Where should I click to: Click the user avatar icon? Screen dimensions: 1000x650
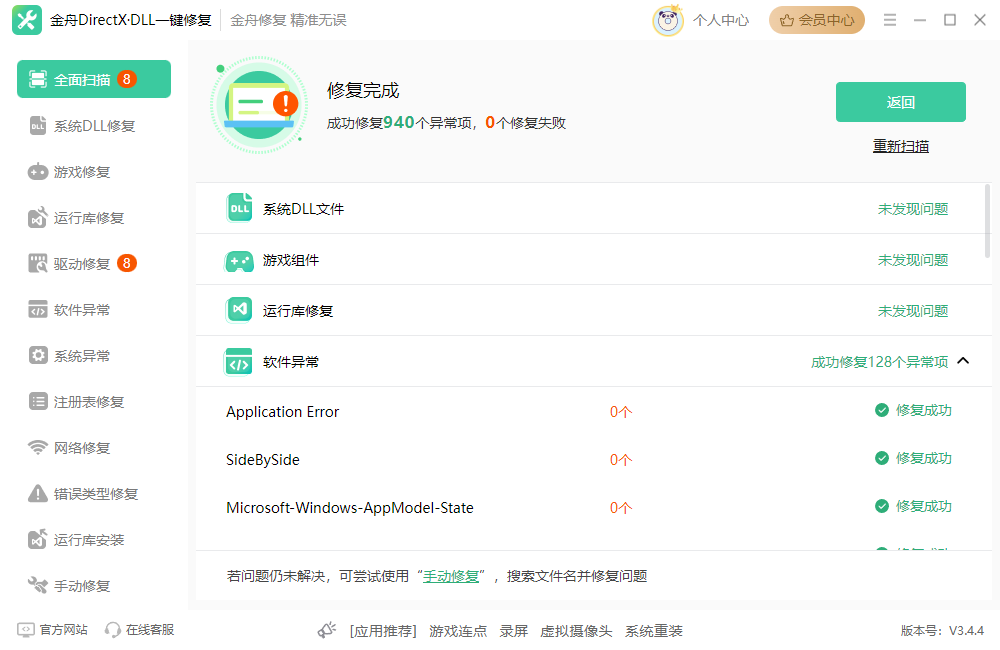click(668, 20)
